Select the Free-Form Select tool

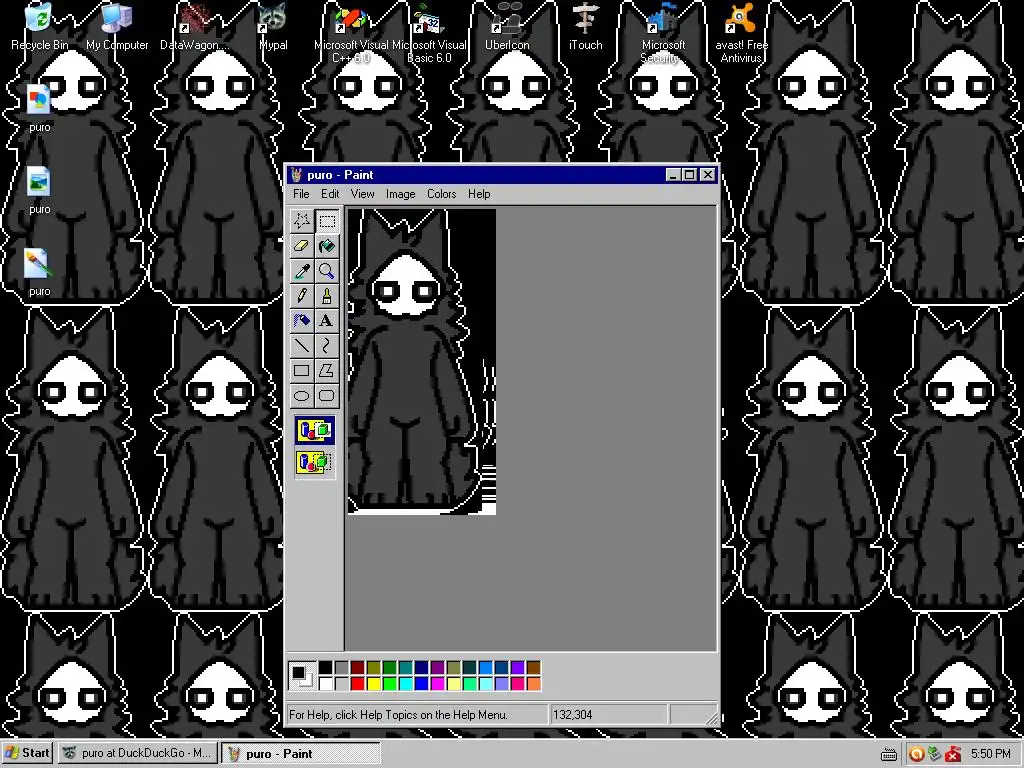tap(302, 221)
